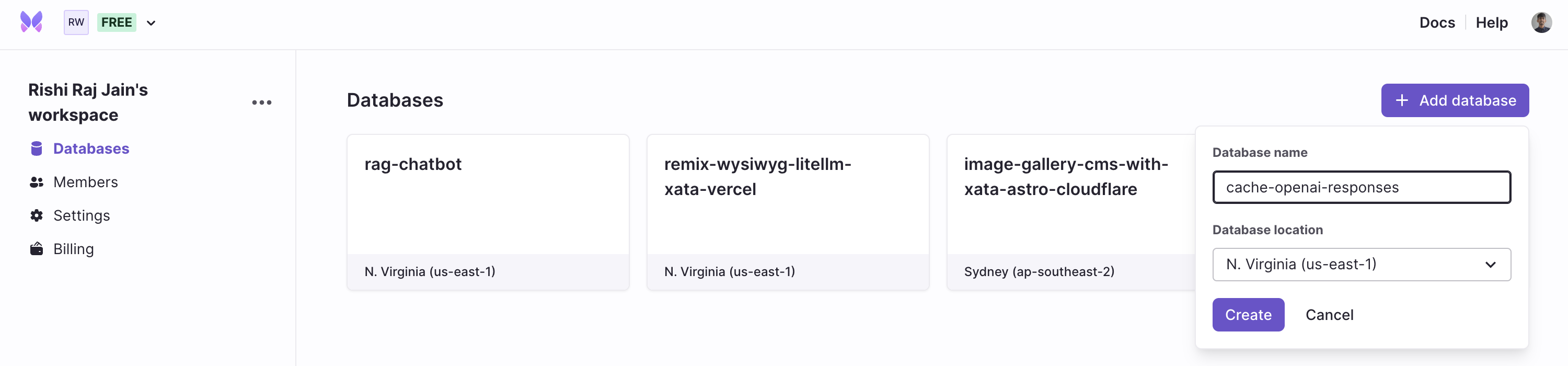1568x366 pixels.
Task: Open the user profile avatar
Action: point(1541,22)
